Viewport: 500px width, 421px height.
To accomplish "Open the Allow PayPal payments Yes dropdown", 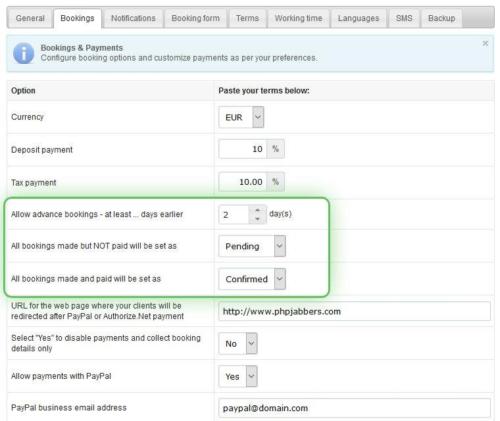I will point(238,376).
